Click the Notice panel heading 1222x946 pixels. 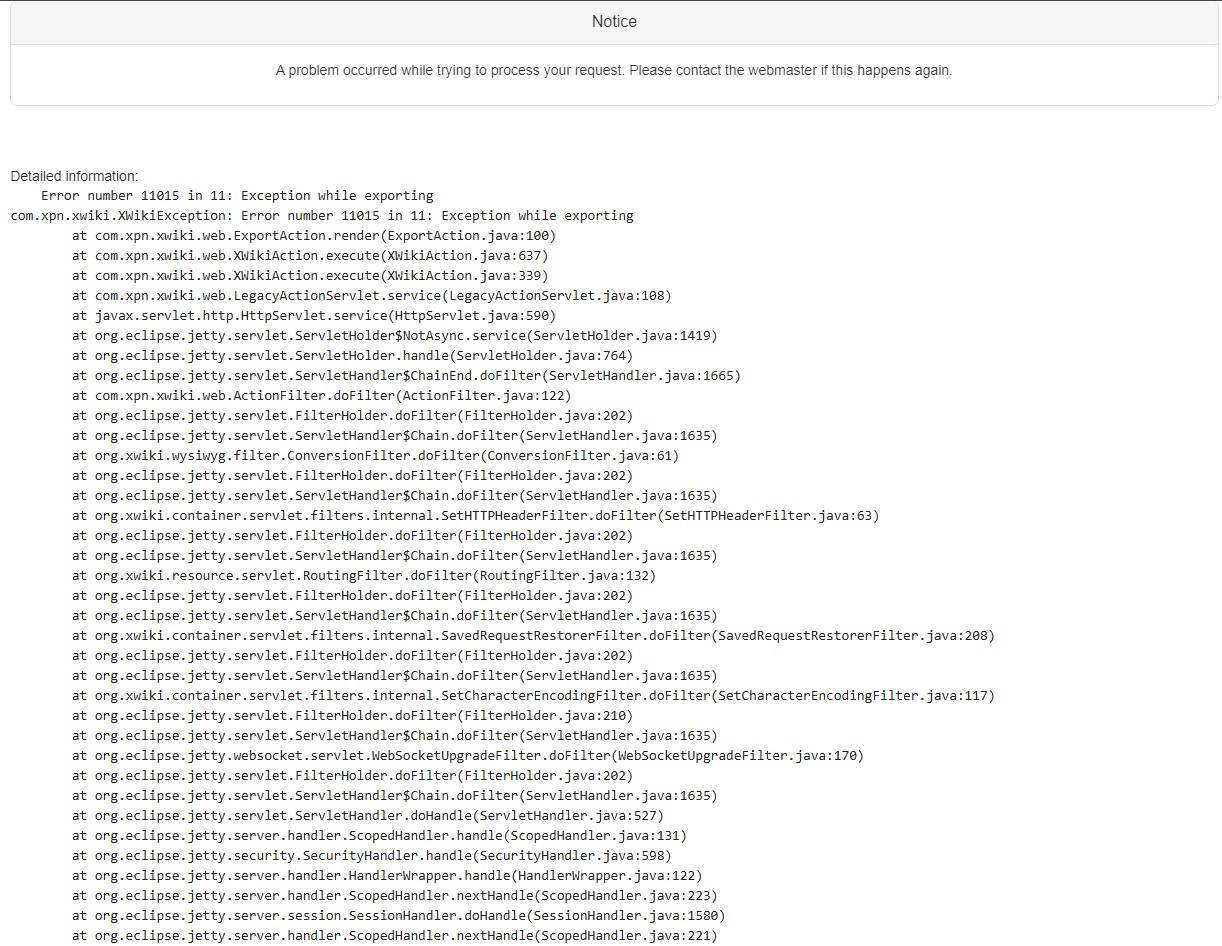pos(613,22)
